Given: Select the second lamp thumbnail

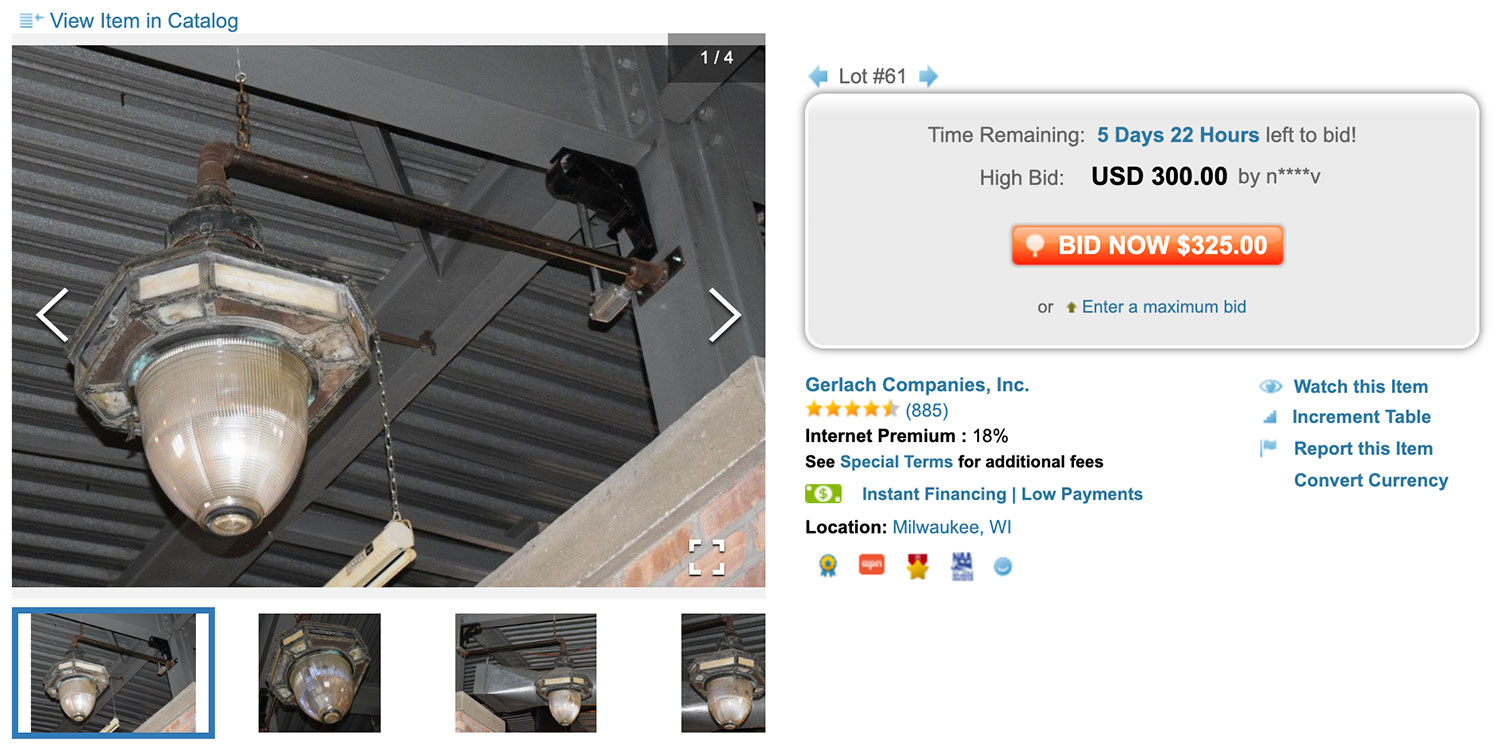Looking at the screenshot, I should (319, 673).
